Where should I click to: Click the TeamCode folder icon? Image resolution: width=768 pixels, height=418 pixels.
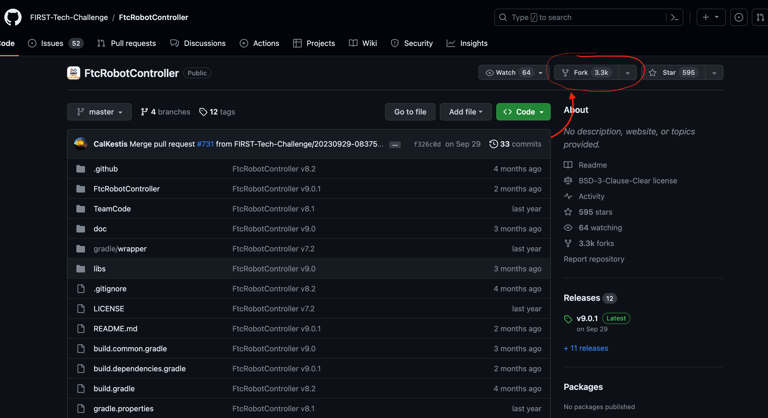tap(81, 209)
